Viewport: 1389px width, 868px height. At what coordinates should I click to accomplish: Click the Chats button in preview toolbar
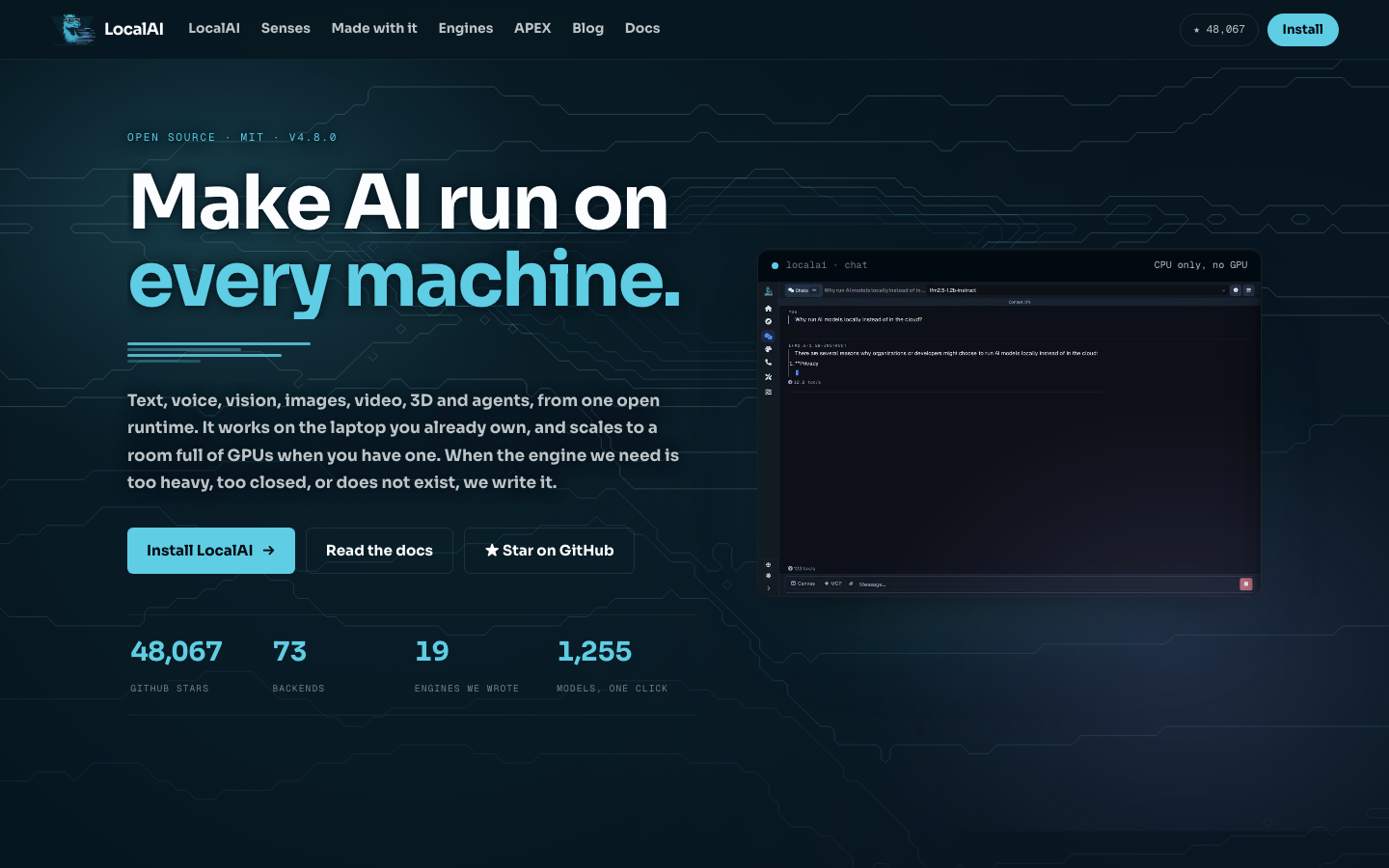(803, 290)
